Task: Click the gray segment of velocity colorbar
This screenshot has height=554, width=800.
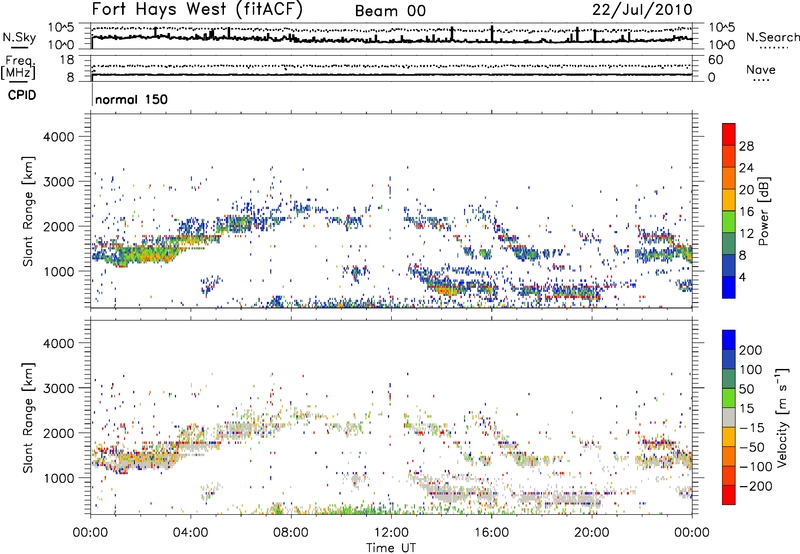Action: [729, 418]
